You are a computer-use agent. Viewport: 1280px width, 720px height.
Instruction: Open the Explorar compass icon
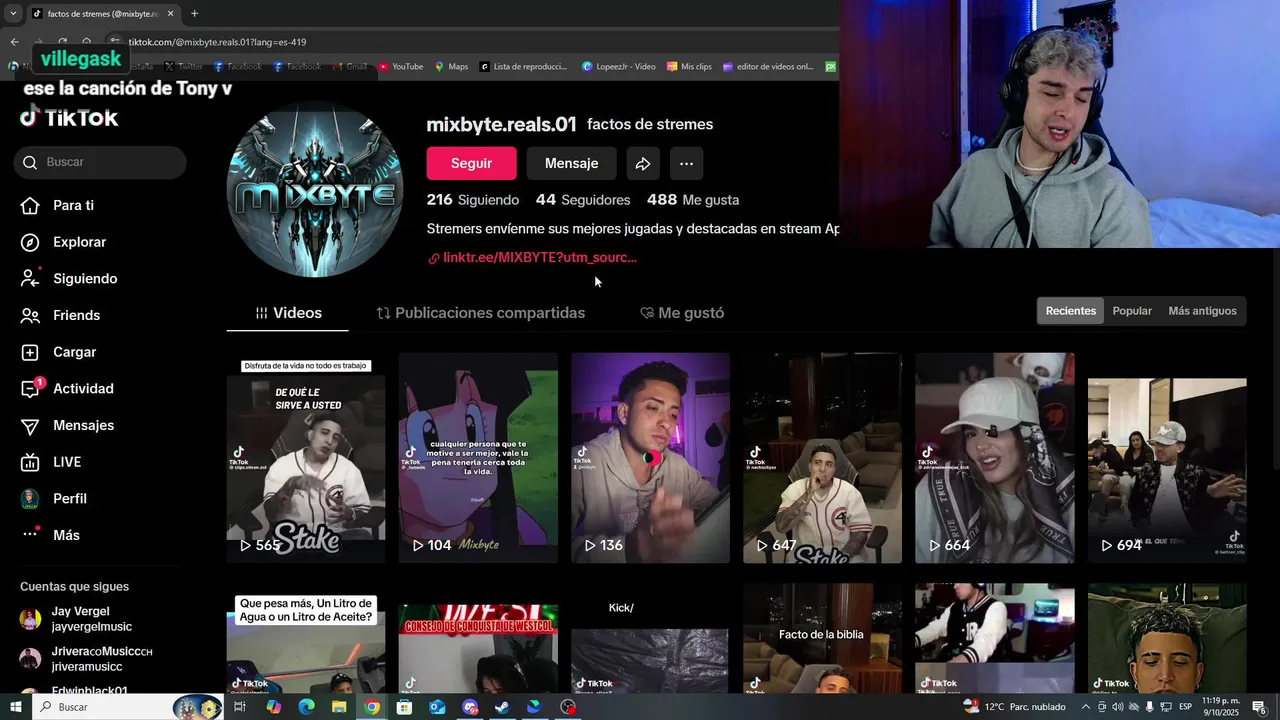(x=30, y=242)
